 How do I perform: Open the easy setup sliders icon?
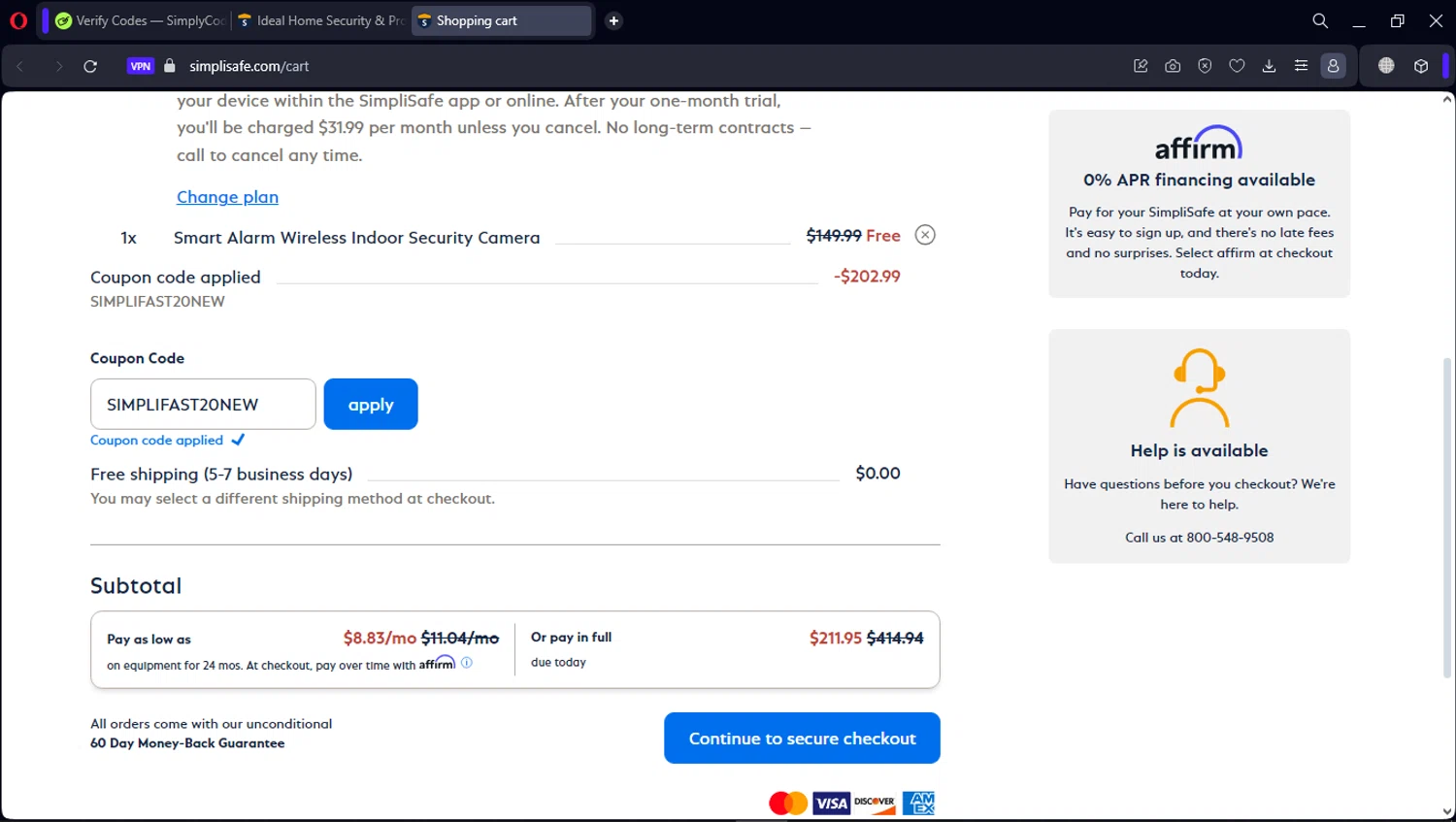click(1301, 66)
